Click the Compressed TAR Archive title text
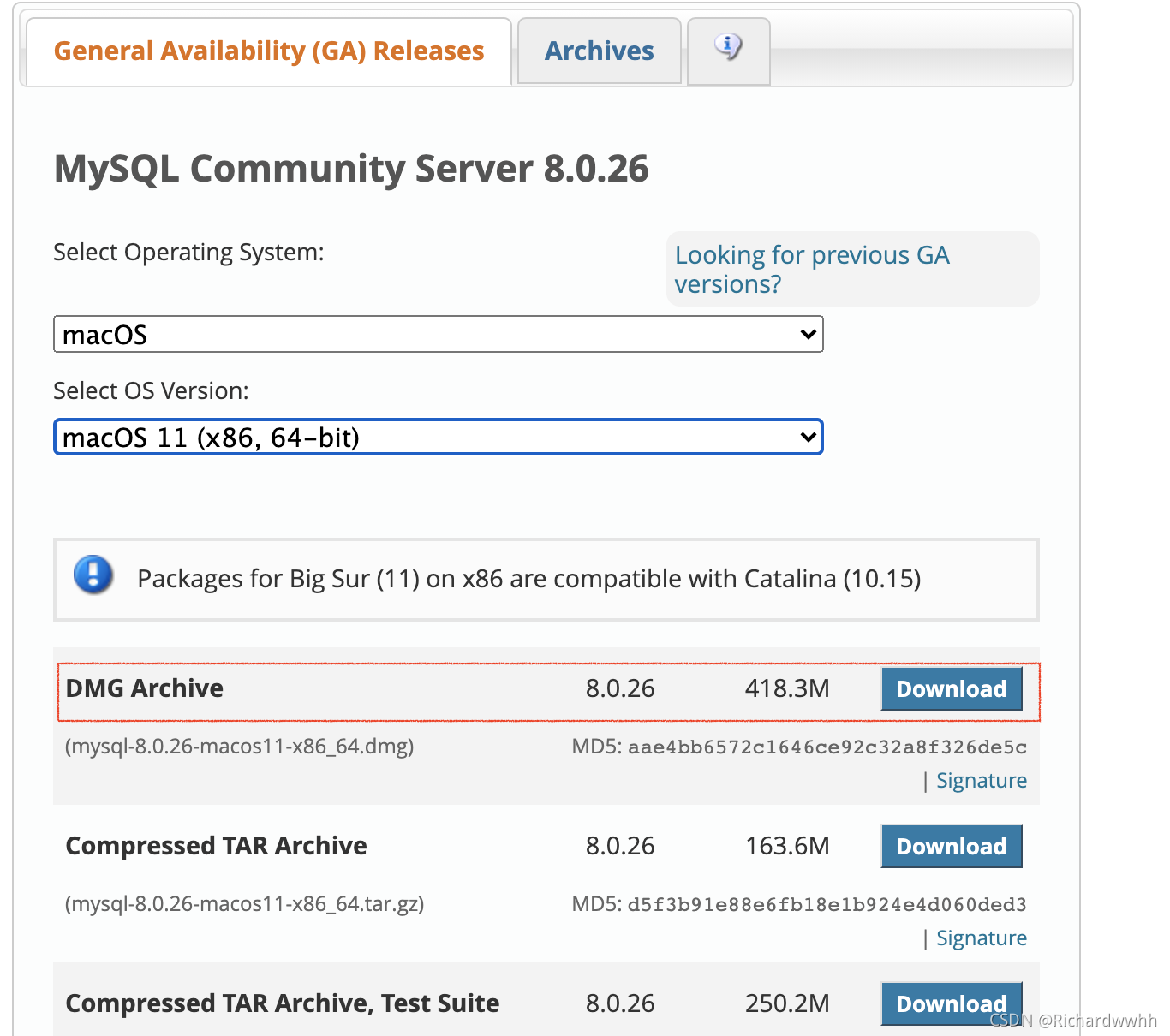 pos(217,846)
